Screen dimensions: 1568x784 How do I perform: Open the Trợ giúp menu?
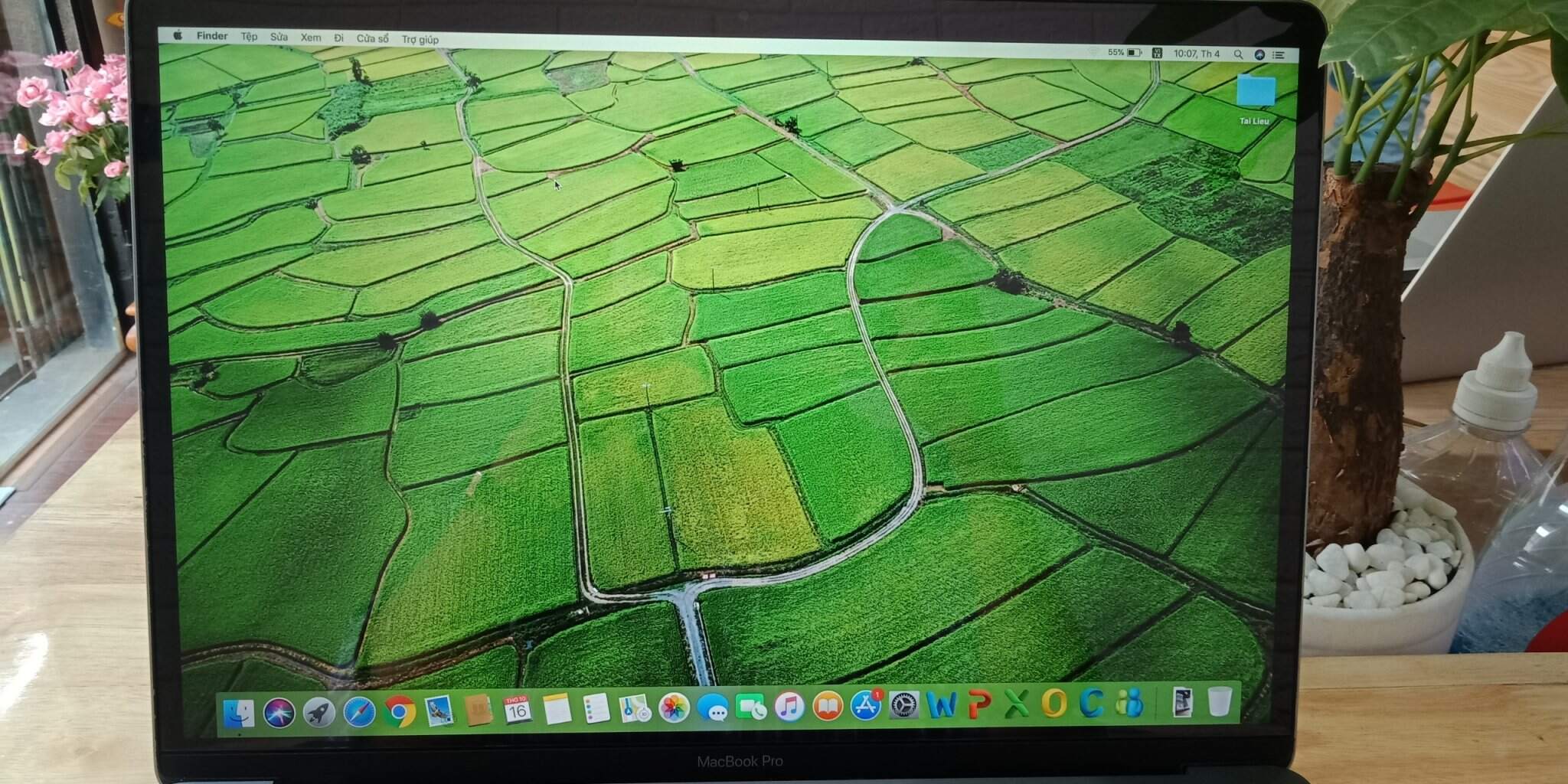coord(420,39)
